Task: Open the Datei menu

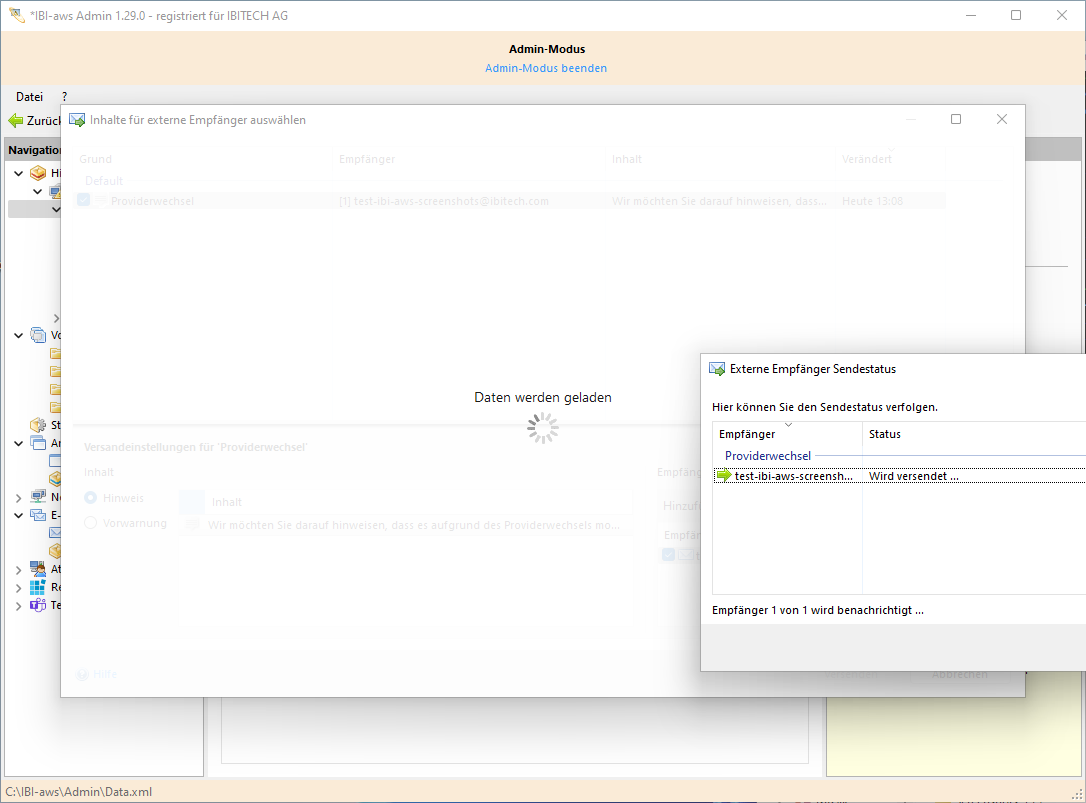Action: click(x=29, y=97)
